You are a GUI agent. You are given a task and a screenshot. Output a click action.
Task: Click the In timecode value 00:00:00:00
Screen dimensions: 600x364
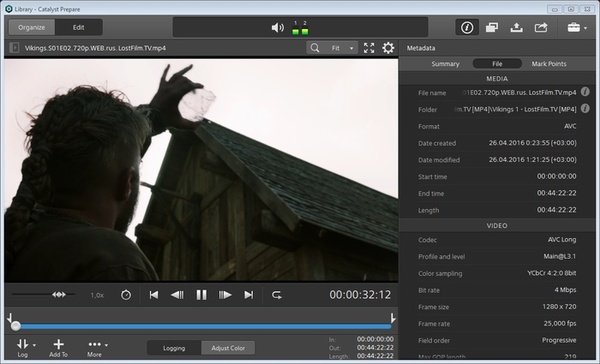(x=375, y=339)
